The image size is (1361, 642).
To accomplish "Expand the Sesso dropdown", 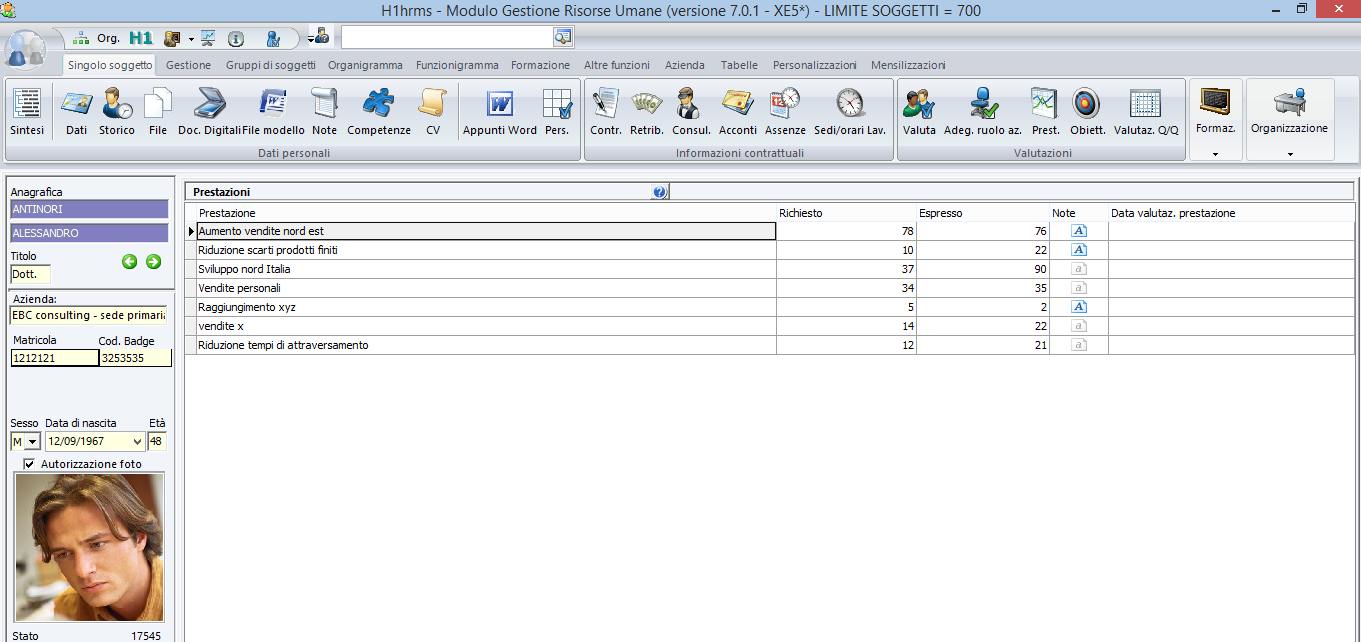I will pos(32,441).
